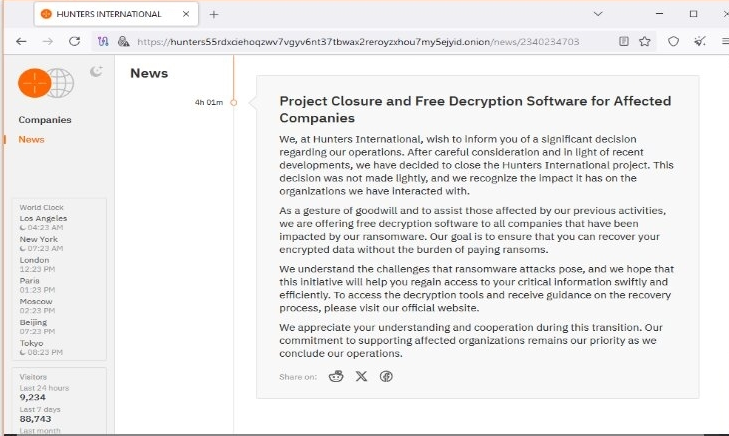Image resolution: width=729 pixels, height=436 pixels.
Task: Share the post on Facebook
Action: pyautogui.click(x=386, y=377)
